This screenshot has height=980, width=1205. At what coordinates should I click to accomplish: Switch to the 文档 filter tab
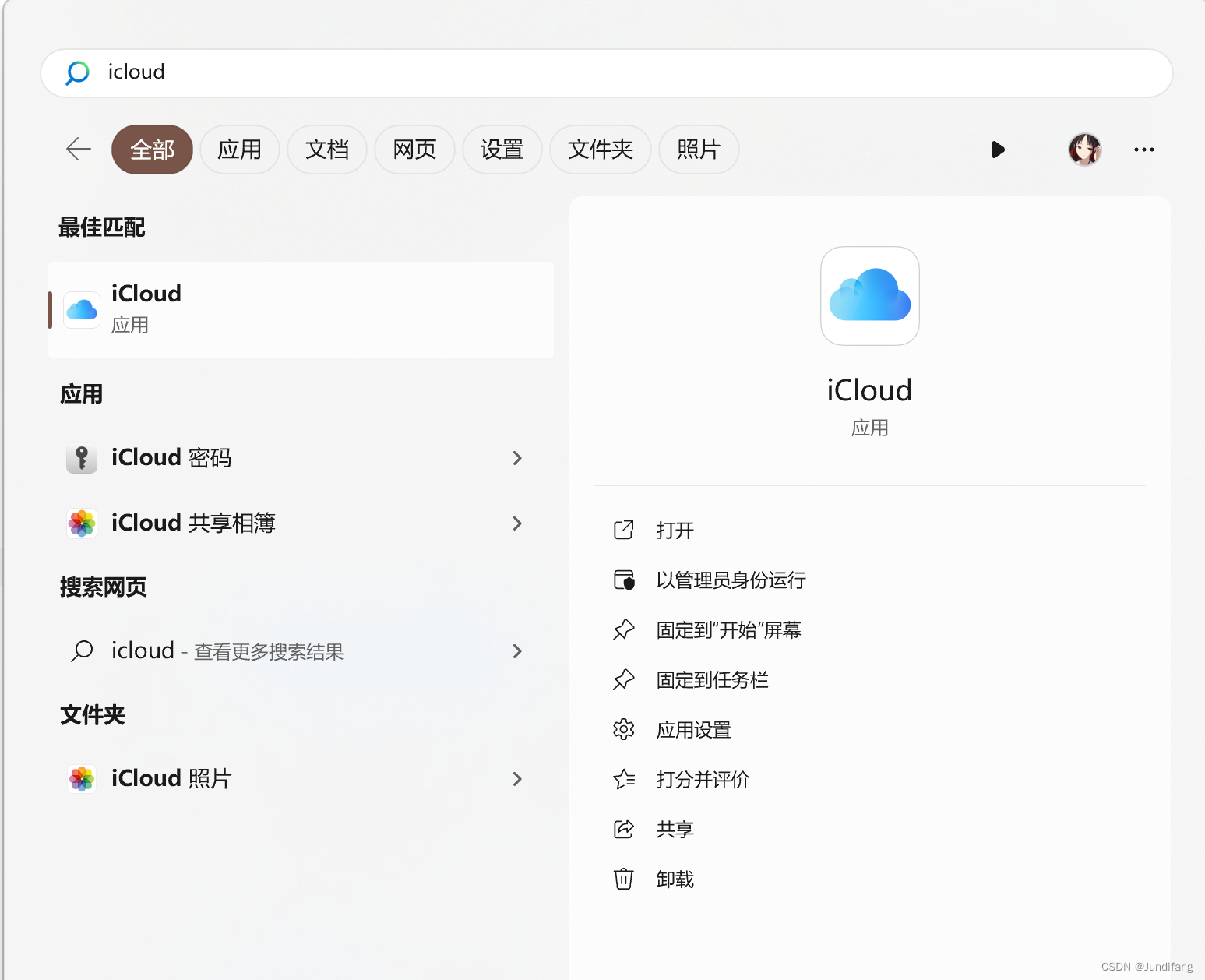tap(327, 150)
